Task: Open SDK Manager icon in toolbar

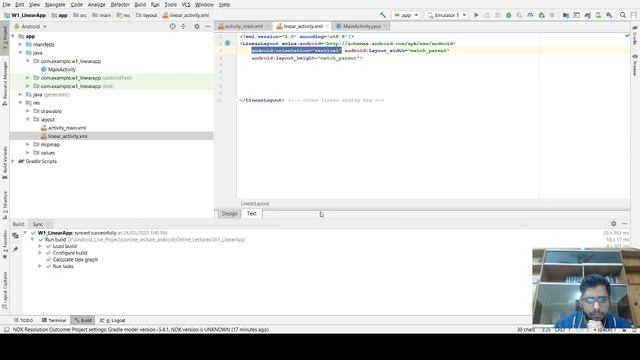Action: coord(609,15)
